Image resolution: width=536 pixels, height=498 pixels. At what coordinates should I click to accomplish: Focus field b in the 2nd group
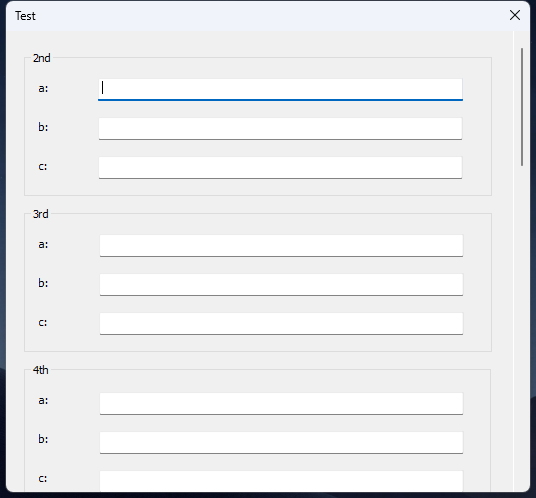pos(280,129)
